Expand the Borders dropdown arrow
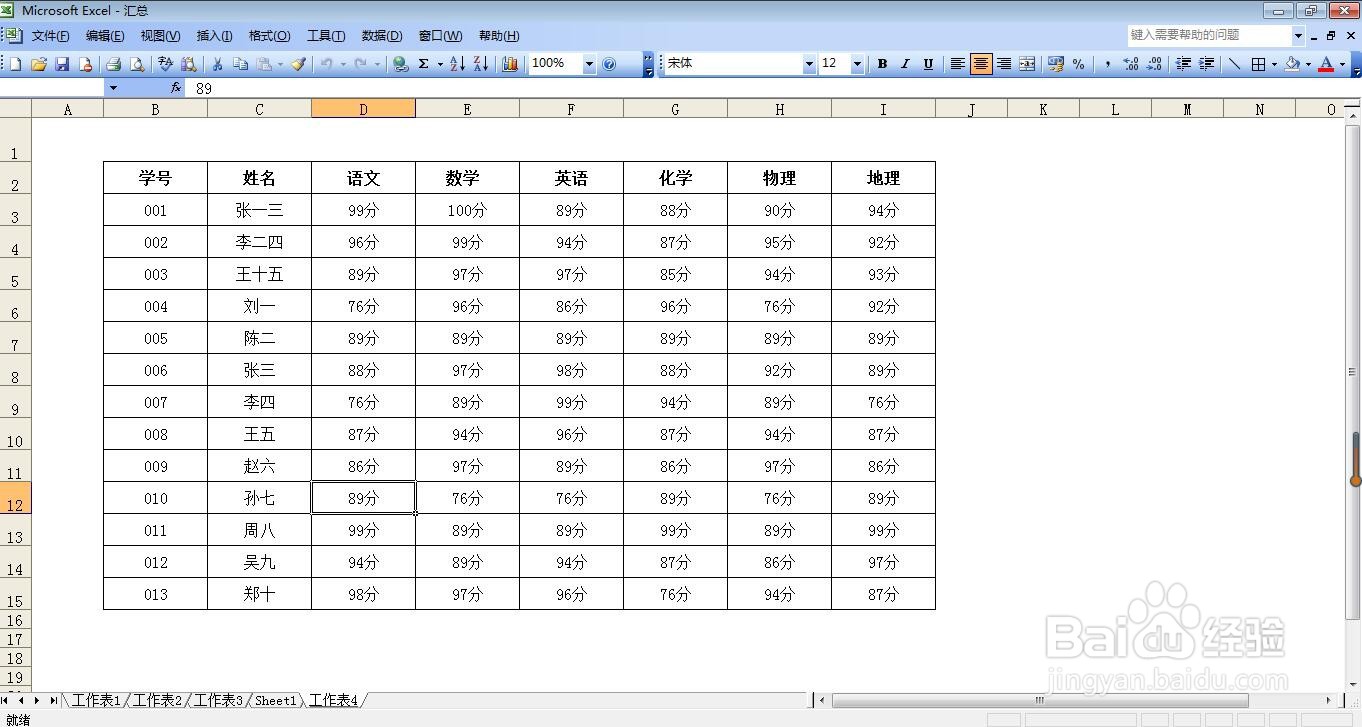The image size is (1362, 727). tap(1274, 63)
